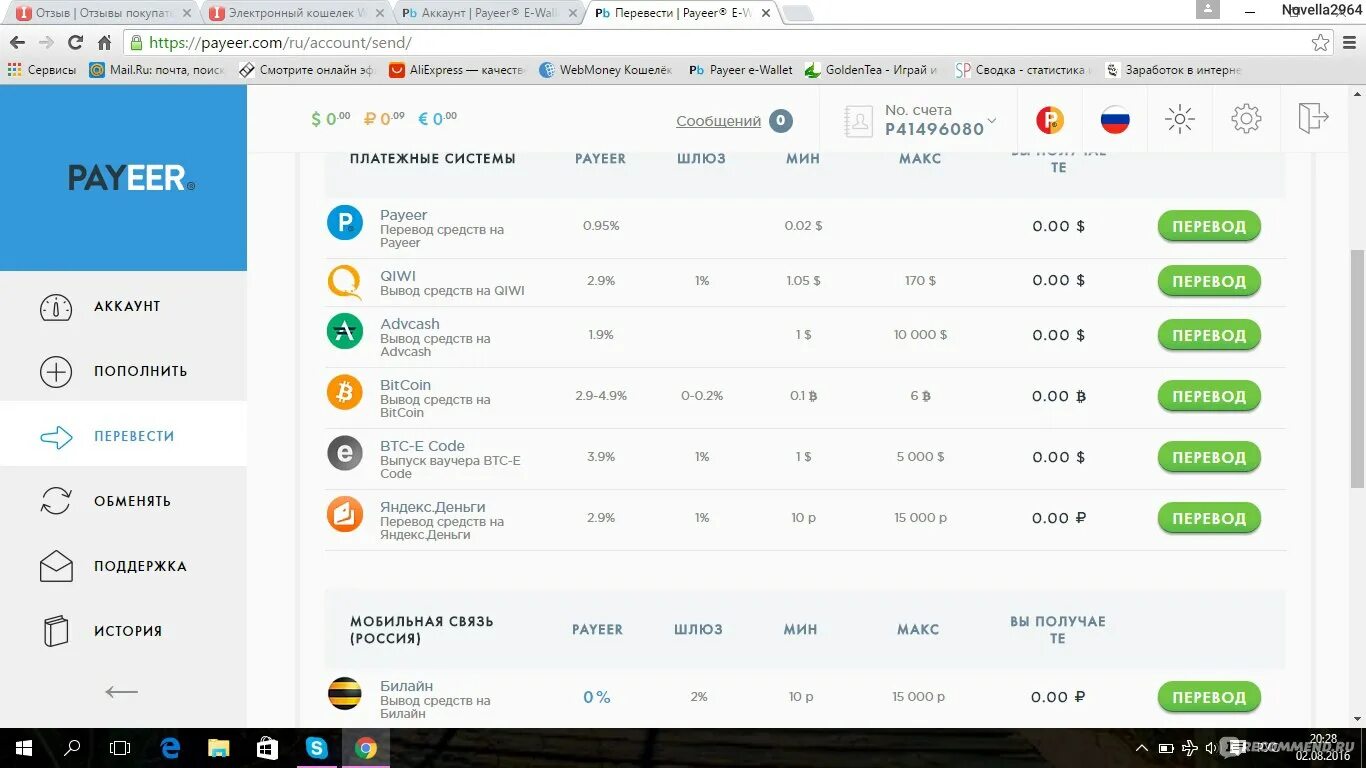1366x768 pixels.
Task: Click the logout door icon
Action: point(1313,117)
